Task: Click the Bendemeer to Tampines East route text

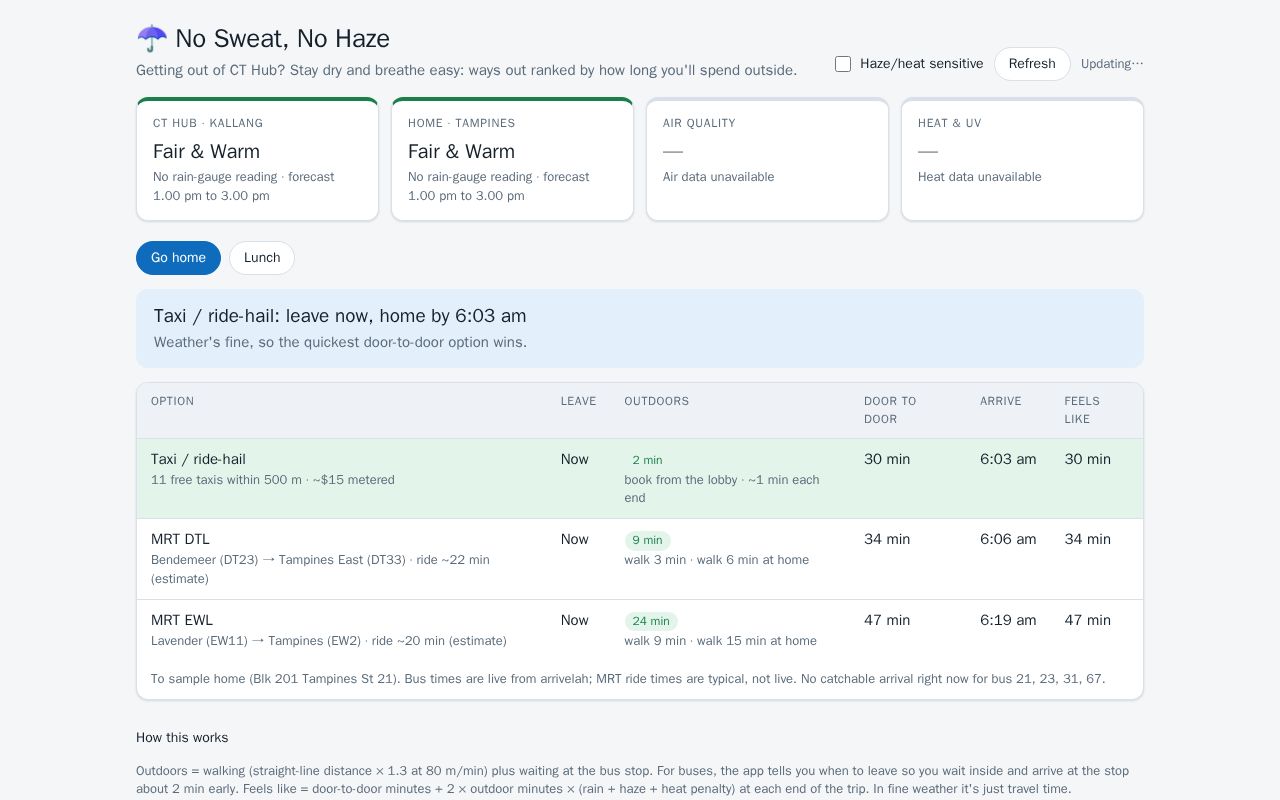Action: [320, 569]
